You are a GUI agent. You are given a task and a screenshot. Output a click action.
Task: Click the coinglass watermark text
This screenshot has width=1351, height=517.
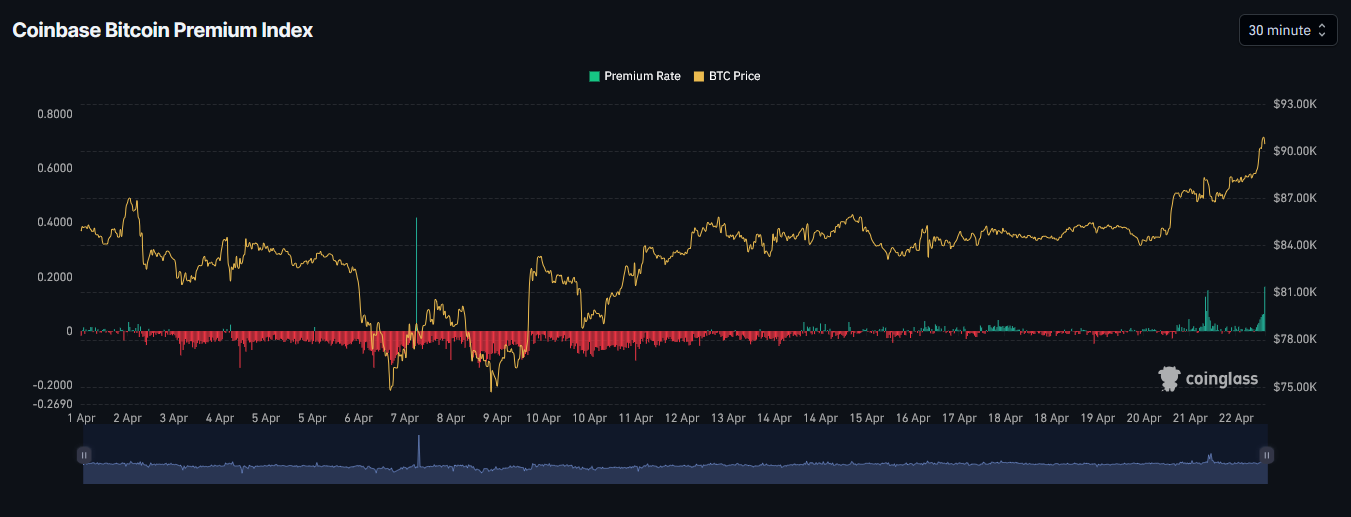coord(1221,379)
